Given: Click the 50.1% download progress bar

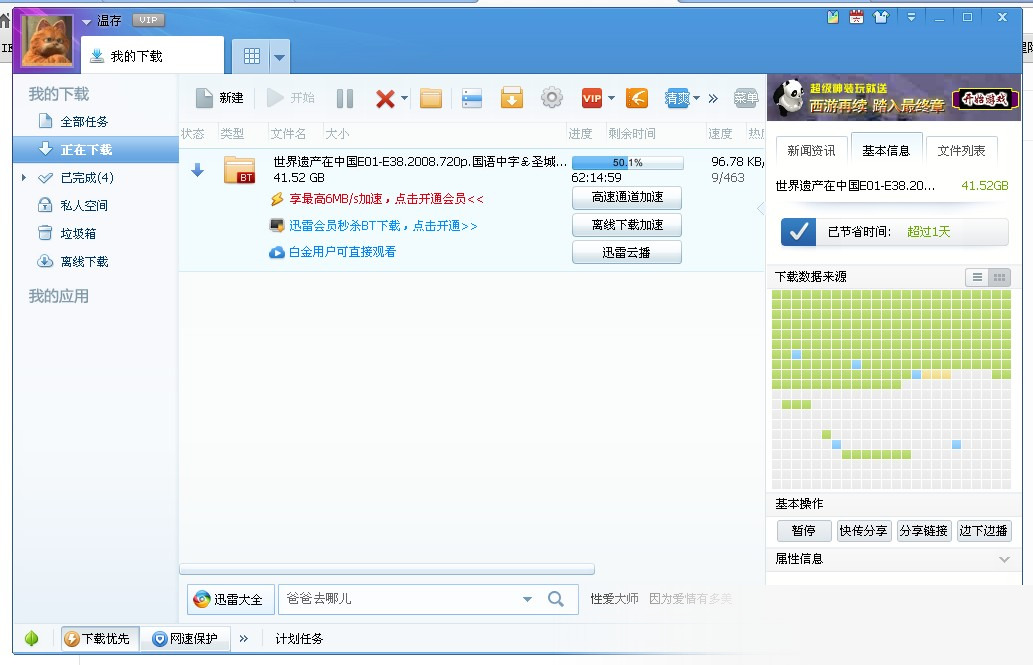Looking at the screenshot, I should tap(627, 162).
